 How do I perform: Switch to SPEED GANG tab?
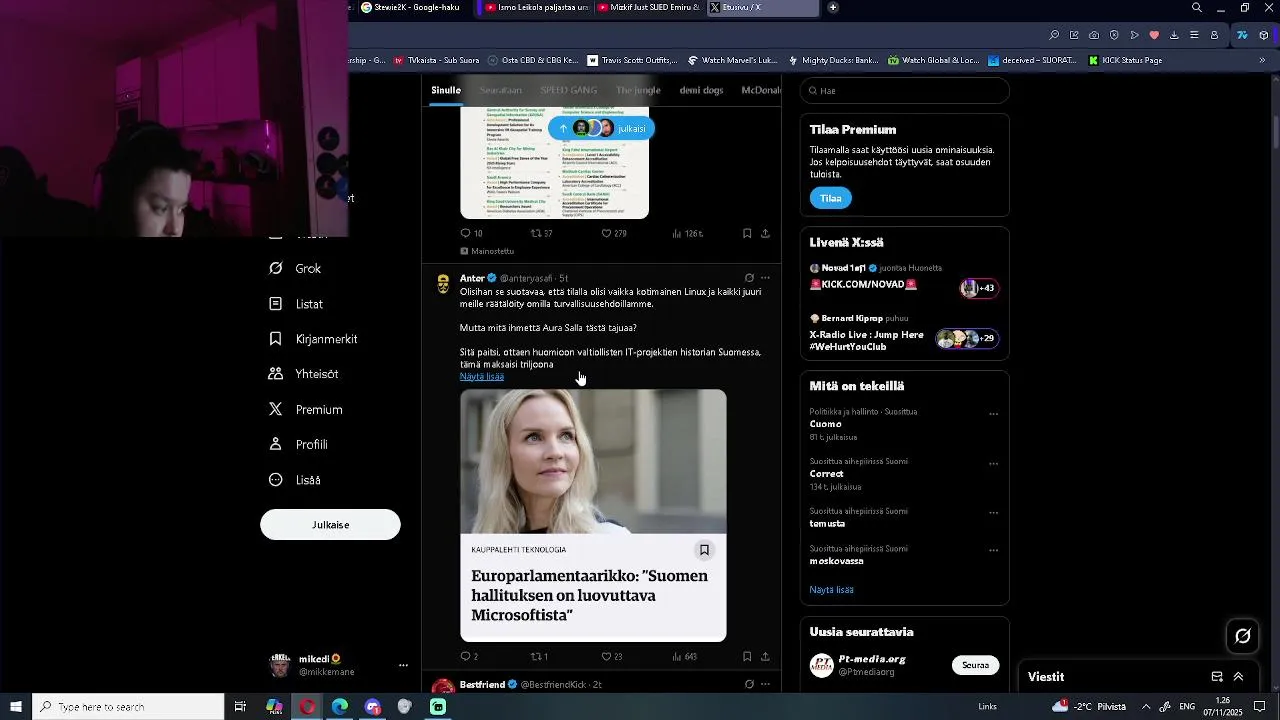tap(568, 90)
